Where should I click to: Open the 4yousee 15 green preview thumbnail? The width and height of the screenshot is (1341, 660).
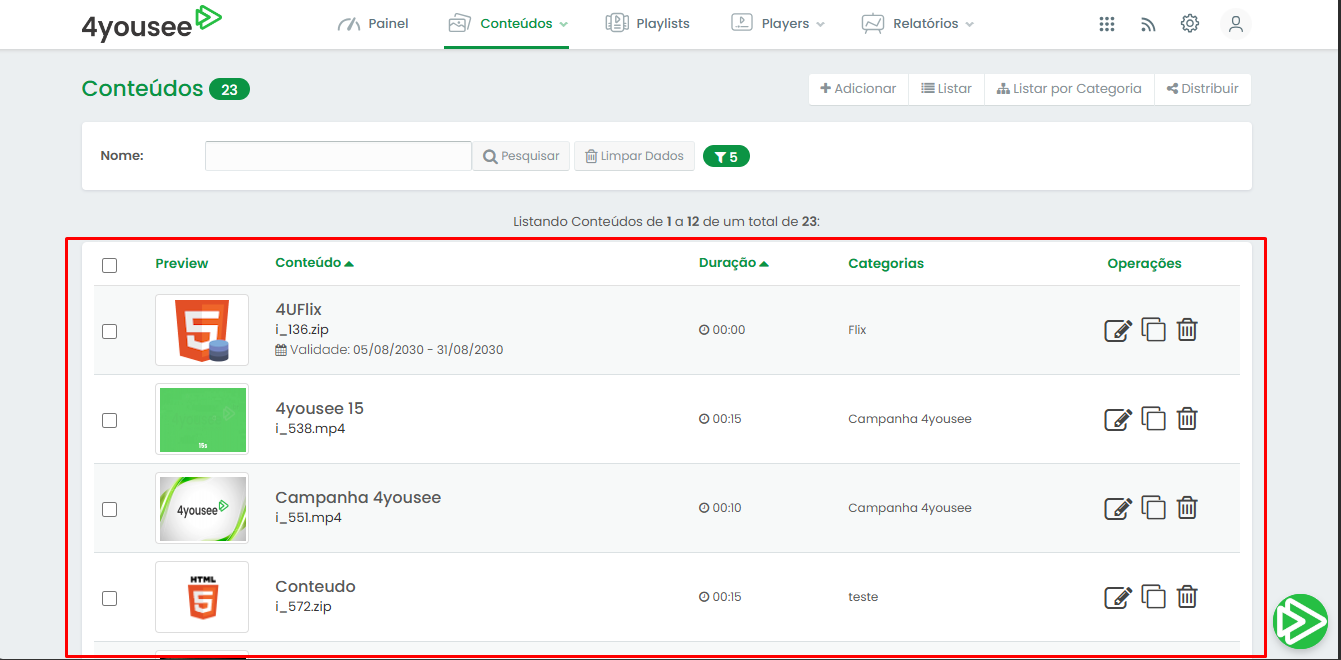202,419
